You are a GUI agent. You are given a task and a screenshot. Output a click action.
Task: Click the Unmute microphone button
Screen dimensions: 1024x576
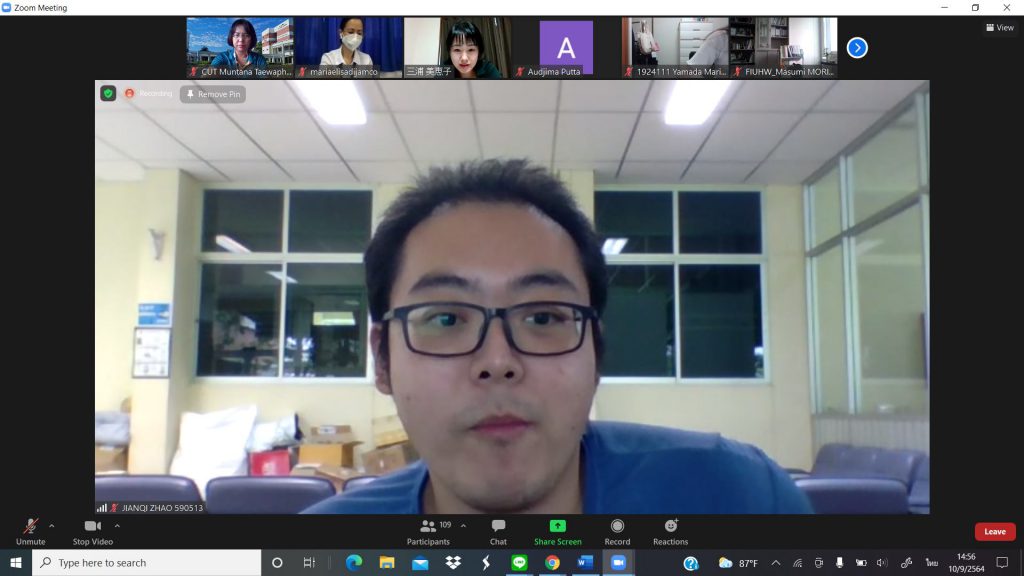click(31, 532)
